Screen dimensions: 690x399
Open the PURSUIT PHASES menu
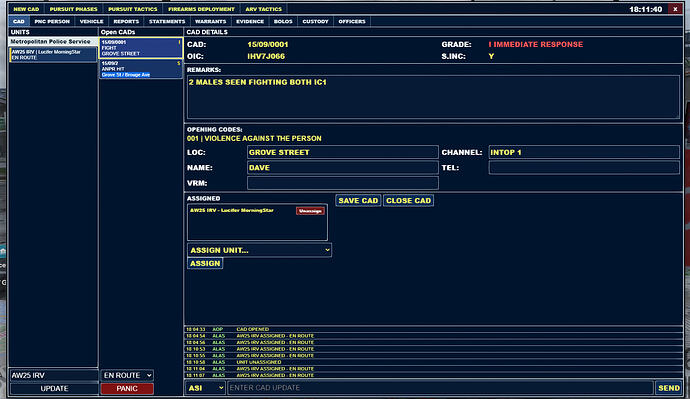[73, 9]
